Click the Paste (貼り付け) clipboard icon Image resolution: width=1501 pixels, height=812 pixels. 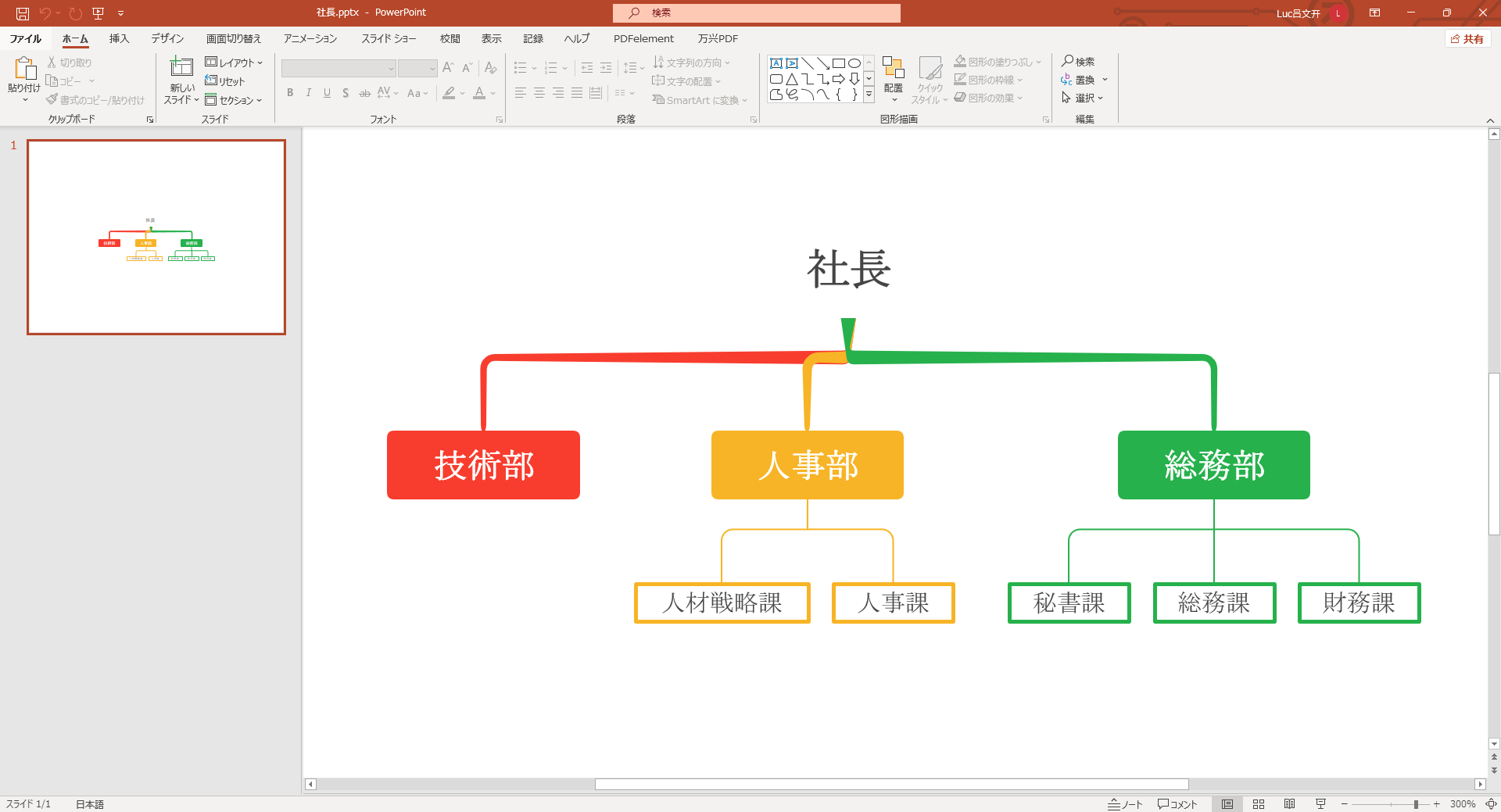click(24, 69)
